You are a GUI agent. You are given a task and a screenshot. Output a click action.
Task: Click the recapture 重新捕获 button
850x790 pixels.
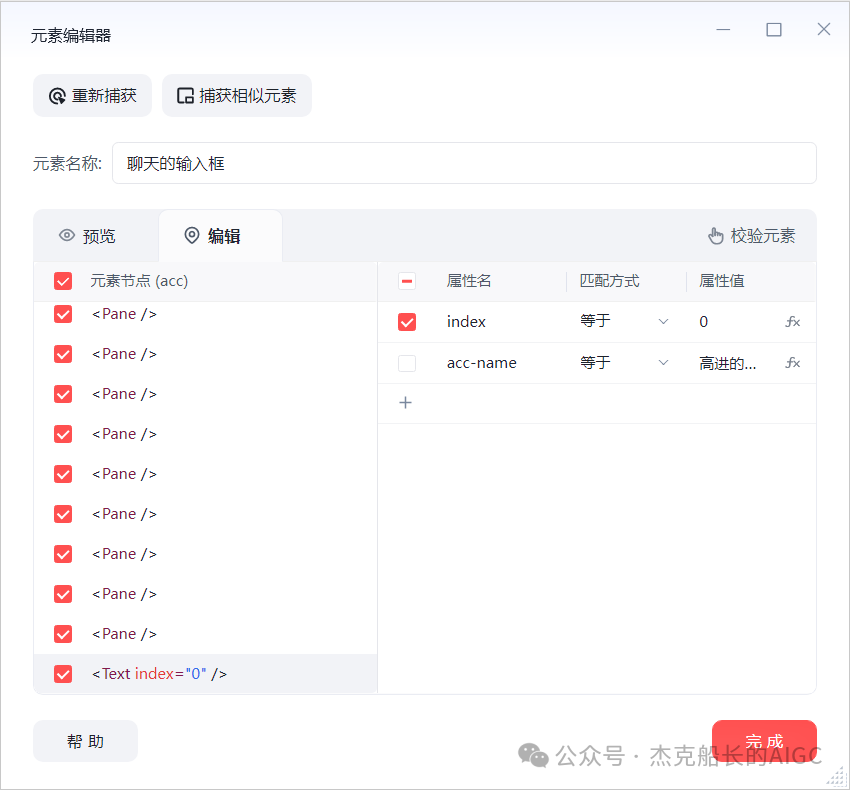click(x=92, y=95)
